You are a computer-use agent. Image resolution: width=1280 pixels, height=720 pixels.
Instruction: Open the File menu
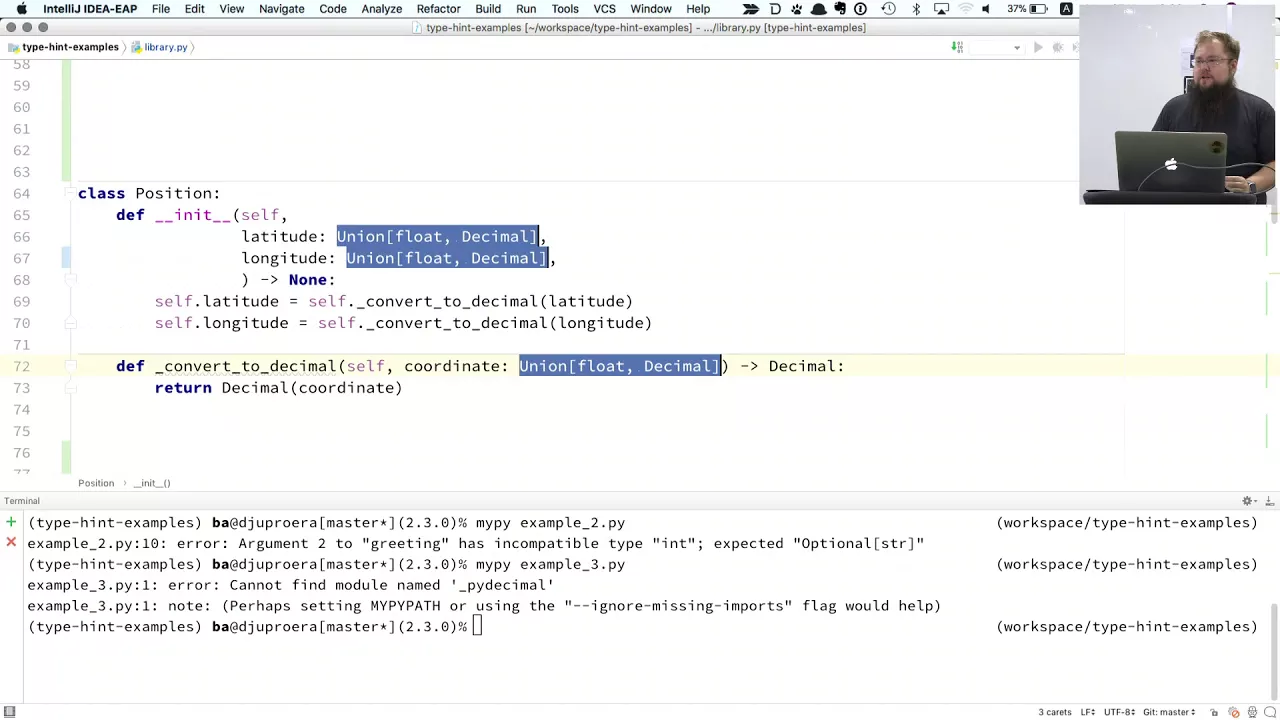coord(160,9)
